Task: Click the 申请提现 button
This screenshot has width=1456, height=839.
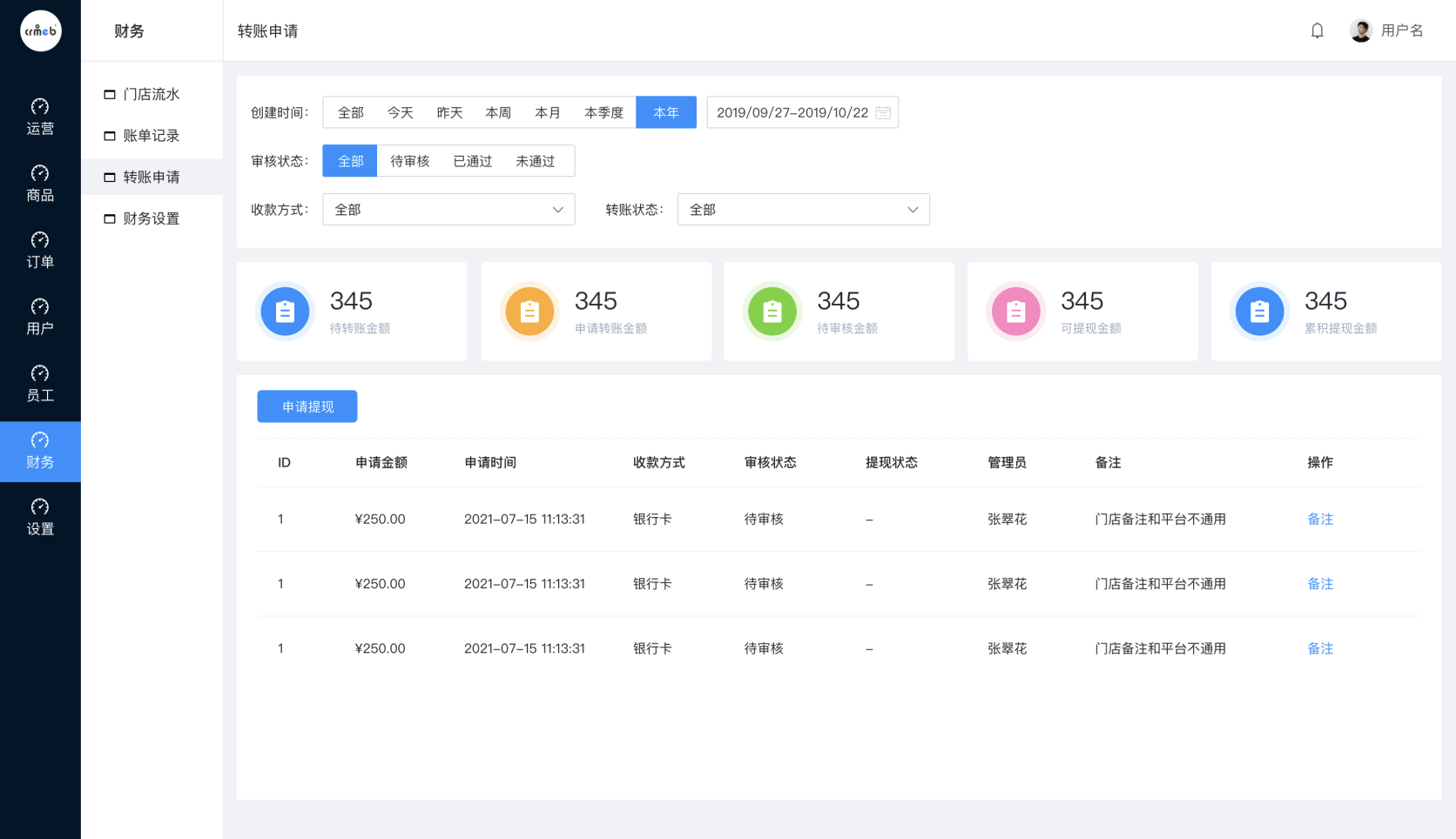Action: pyautogui.click(x=307, y=406)
